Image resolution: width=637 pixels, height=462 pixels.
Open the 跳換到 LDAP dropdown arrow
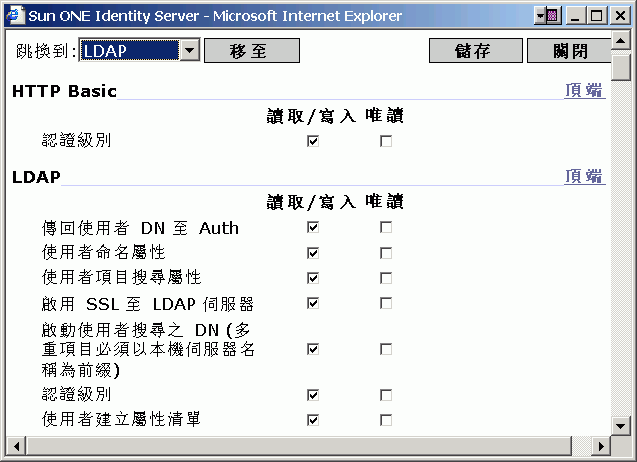[189, 50]
